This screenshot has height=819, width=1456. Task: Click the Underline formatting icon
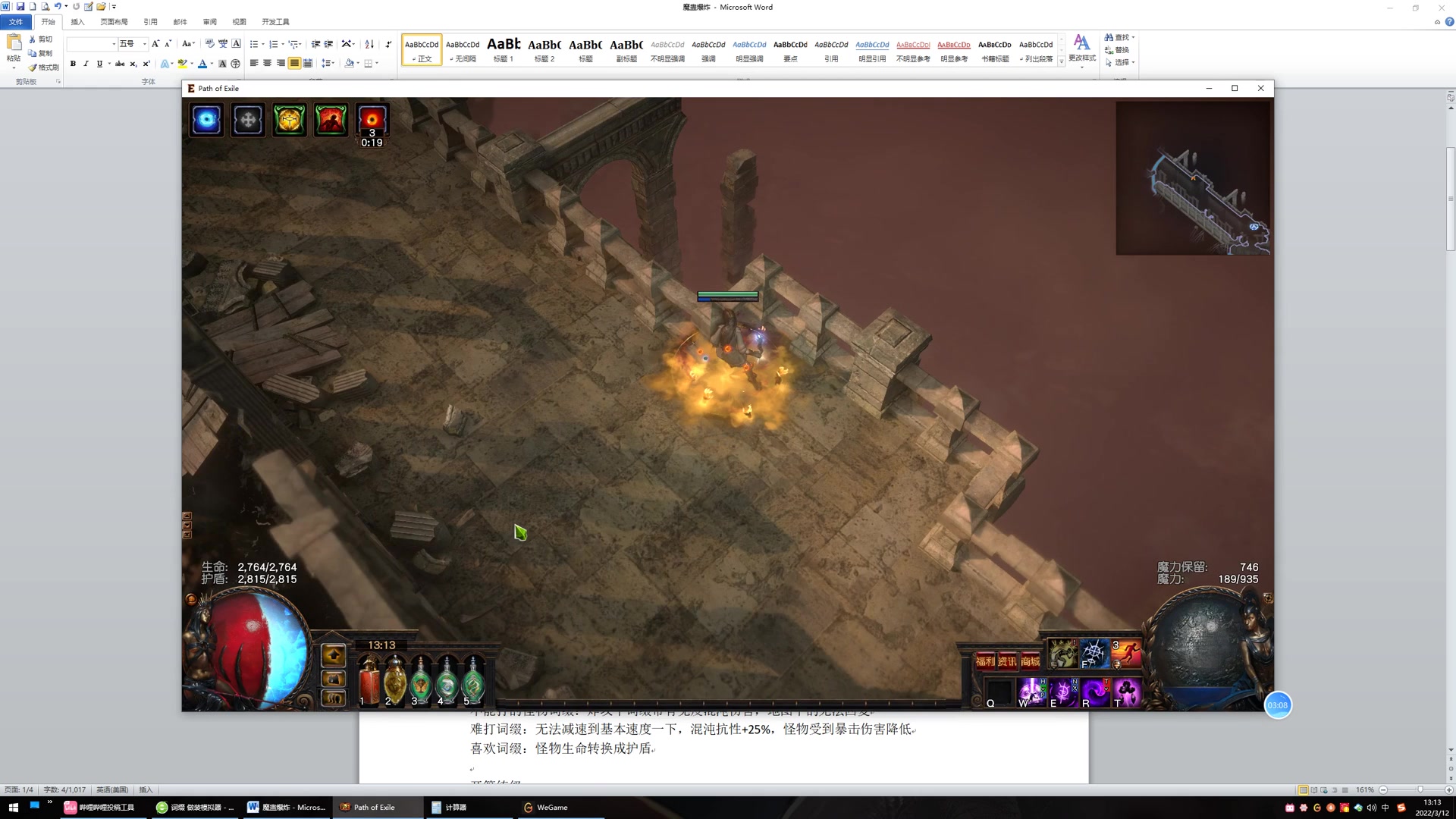(x=99, y=64)
